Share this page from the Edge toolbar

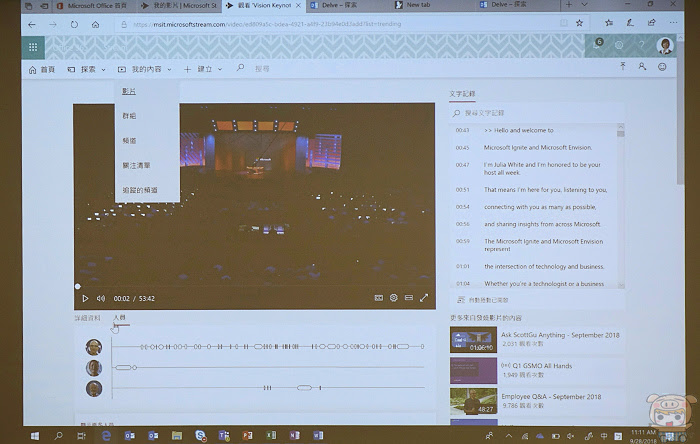coord(651,23)
